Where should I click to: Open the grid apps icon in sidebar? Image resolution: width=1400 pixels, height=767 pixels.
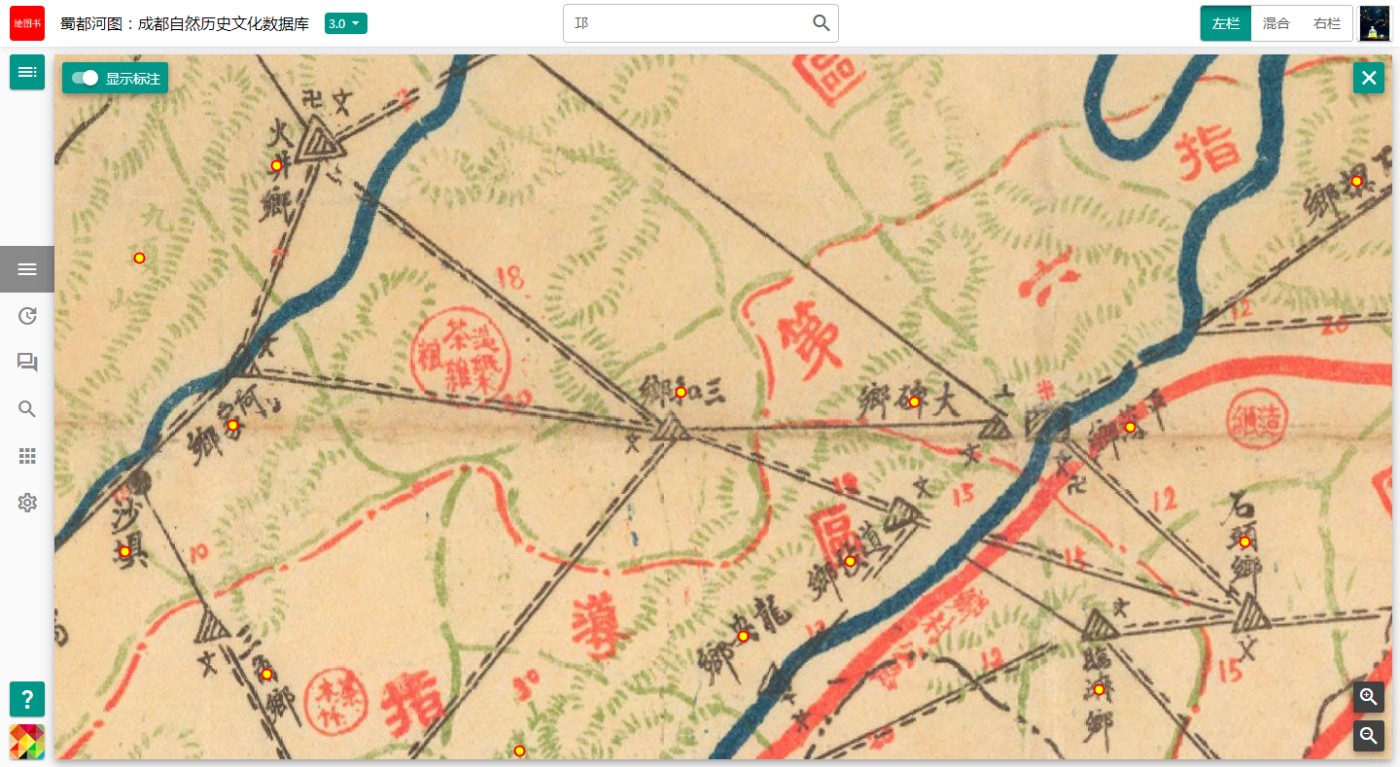pos(27,456)
